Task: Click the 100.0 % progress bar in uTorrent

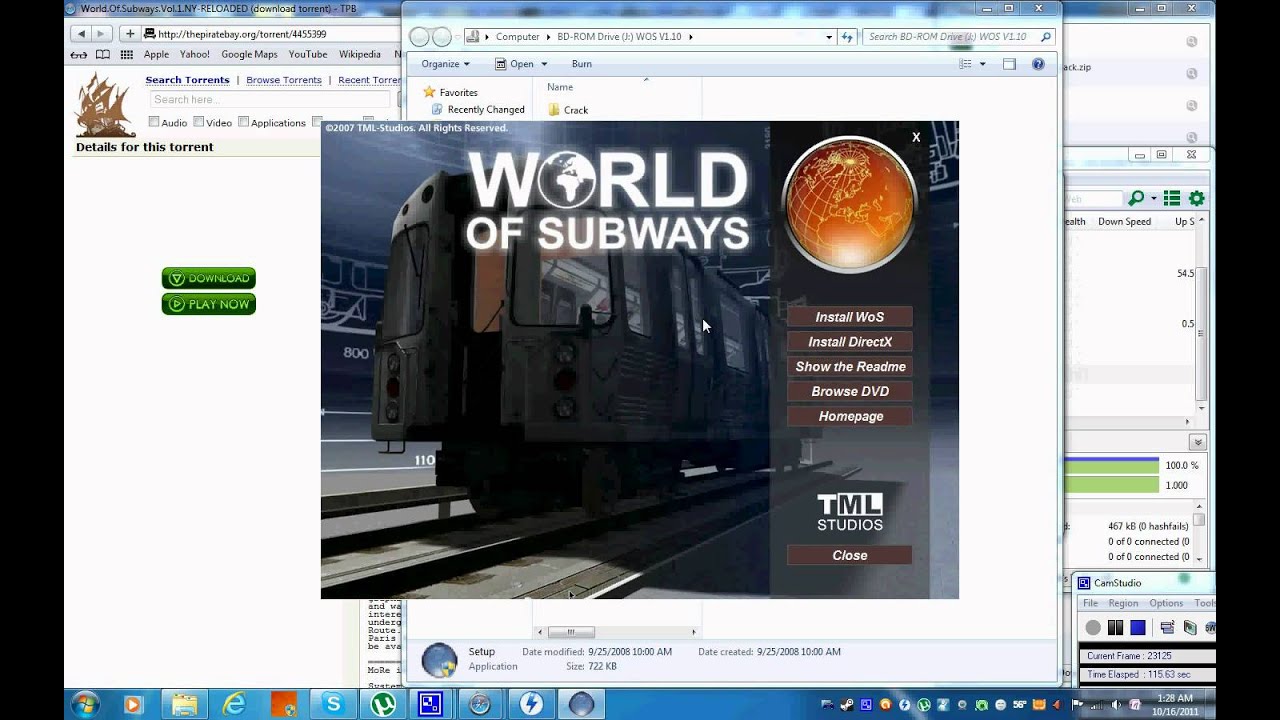Action: click(x=1111, y=466)
